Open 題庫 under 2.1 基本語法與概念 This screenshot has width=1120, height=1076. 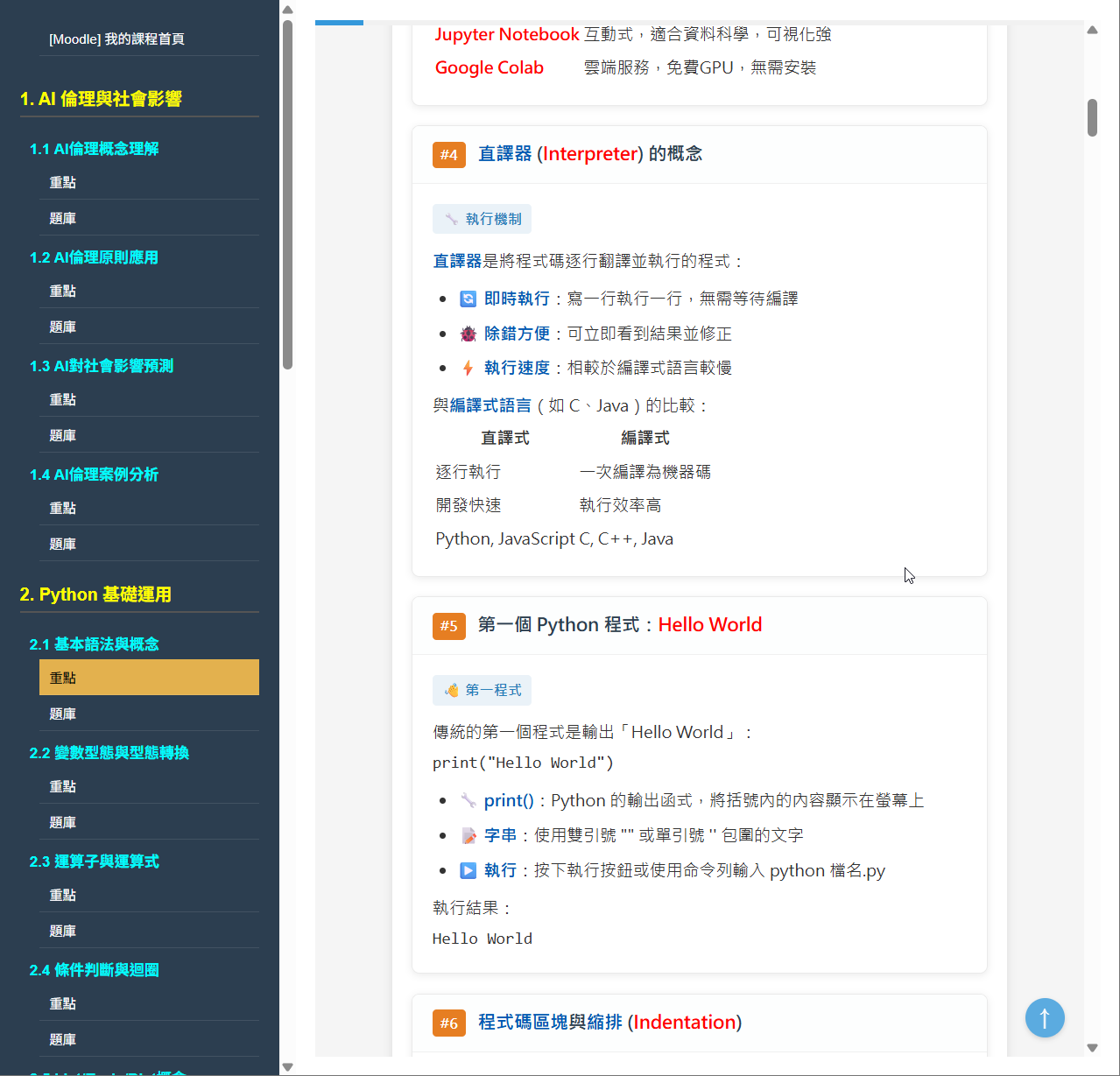click(149, 714)
